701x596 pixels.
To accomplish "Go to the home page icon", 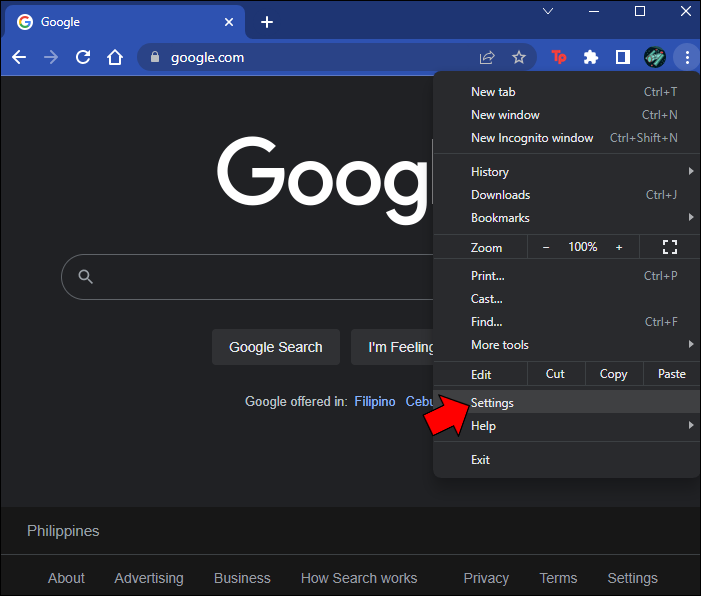I will [x=115, y=57].
